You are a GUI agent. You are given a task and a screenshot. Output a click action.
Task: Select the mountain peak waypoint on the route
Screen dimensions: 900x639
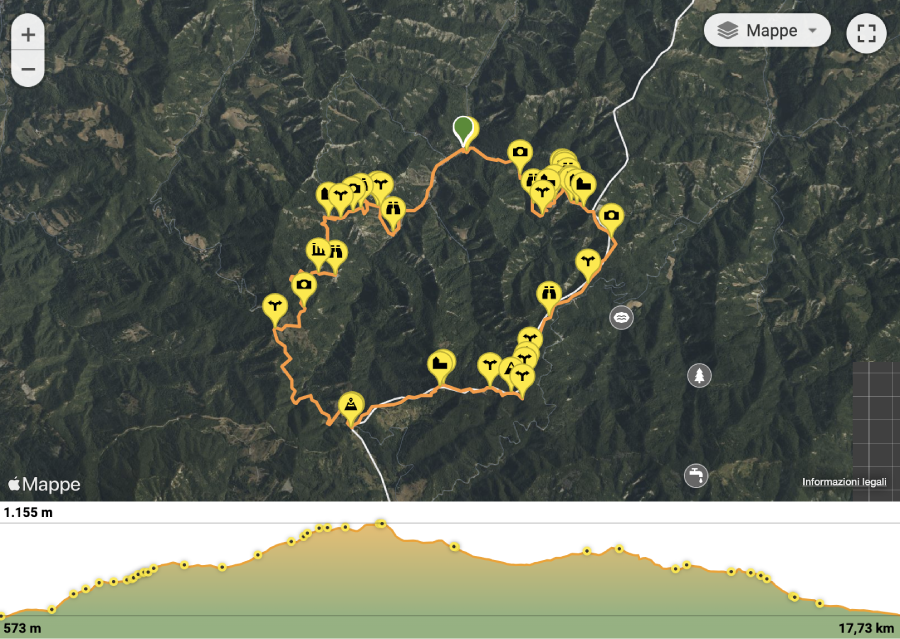(x=351, y=407)
